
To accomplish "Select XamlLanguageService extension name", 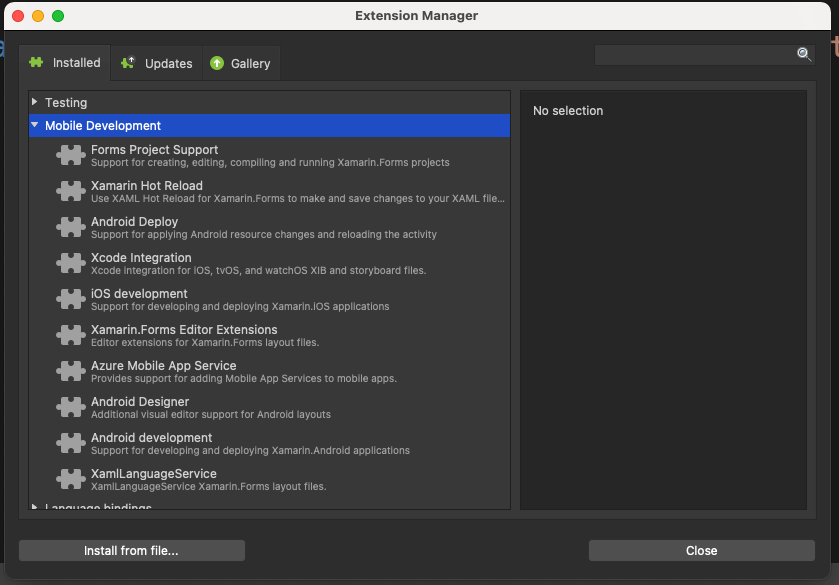I will 154,473.
